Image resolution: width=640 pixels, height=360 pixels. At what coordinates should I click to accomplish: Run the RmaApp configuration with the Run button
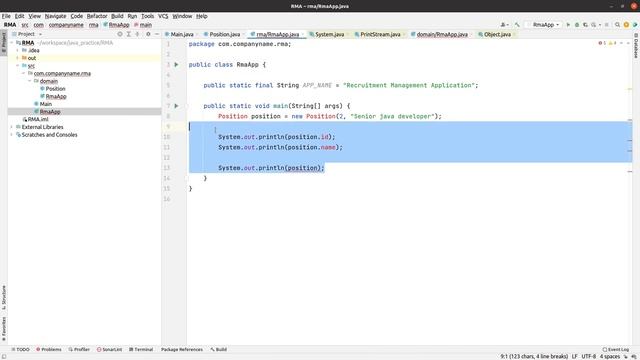[x=568, y=25]
